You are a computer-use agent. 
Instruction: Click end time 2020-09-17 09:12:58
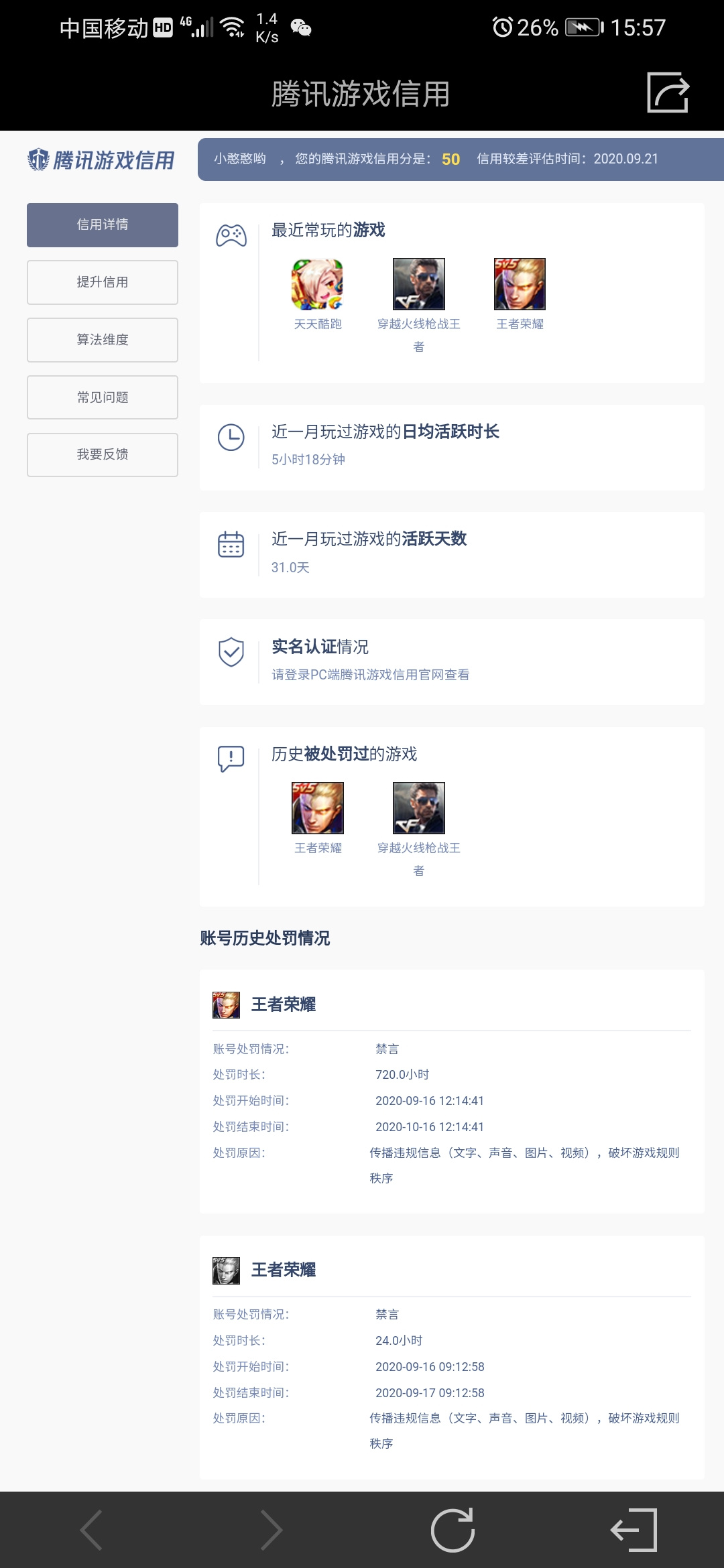430,1392
